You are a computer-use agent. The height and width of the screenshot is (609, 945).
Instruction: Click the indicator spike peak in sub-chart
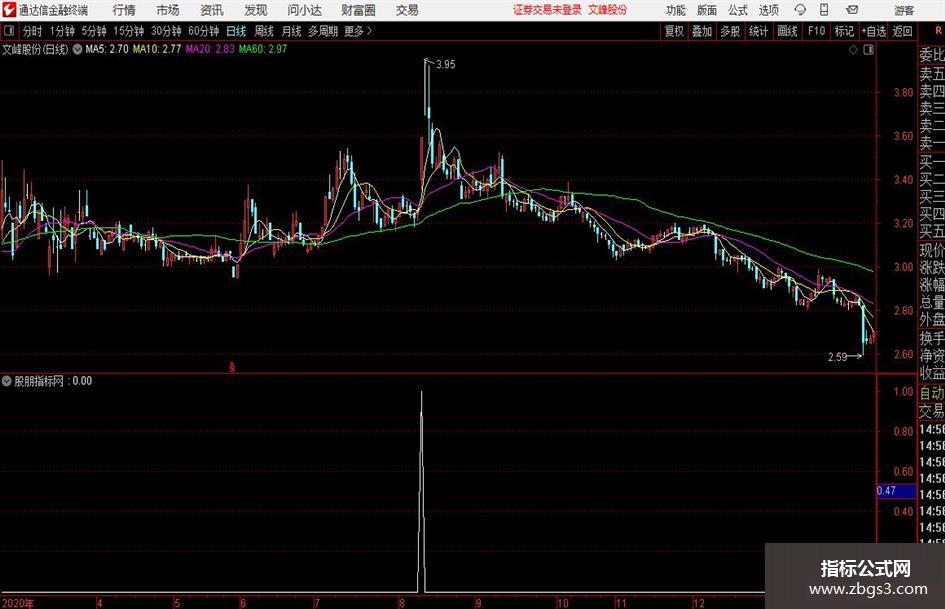click(x=421, y=393)
